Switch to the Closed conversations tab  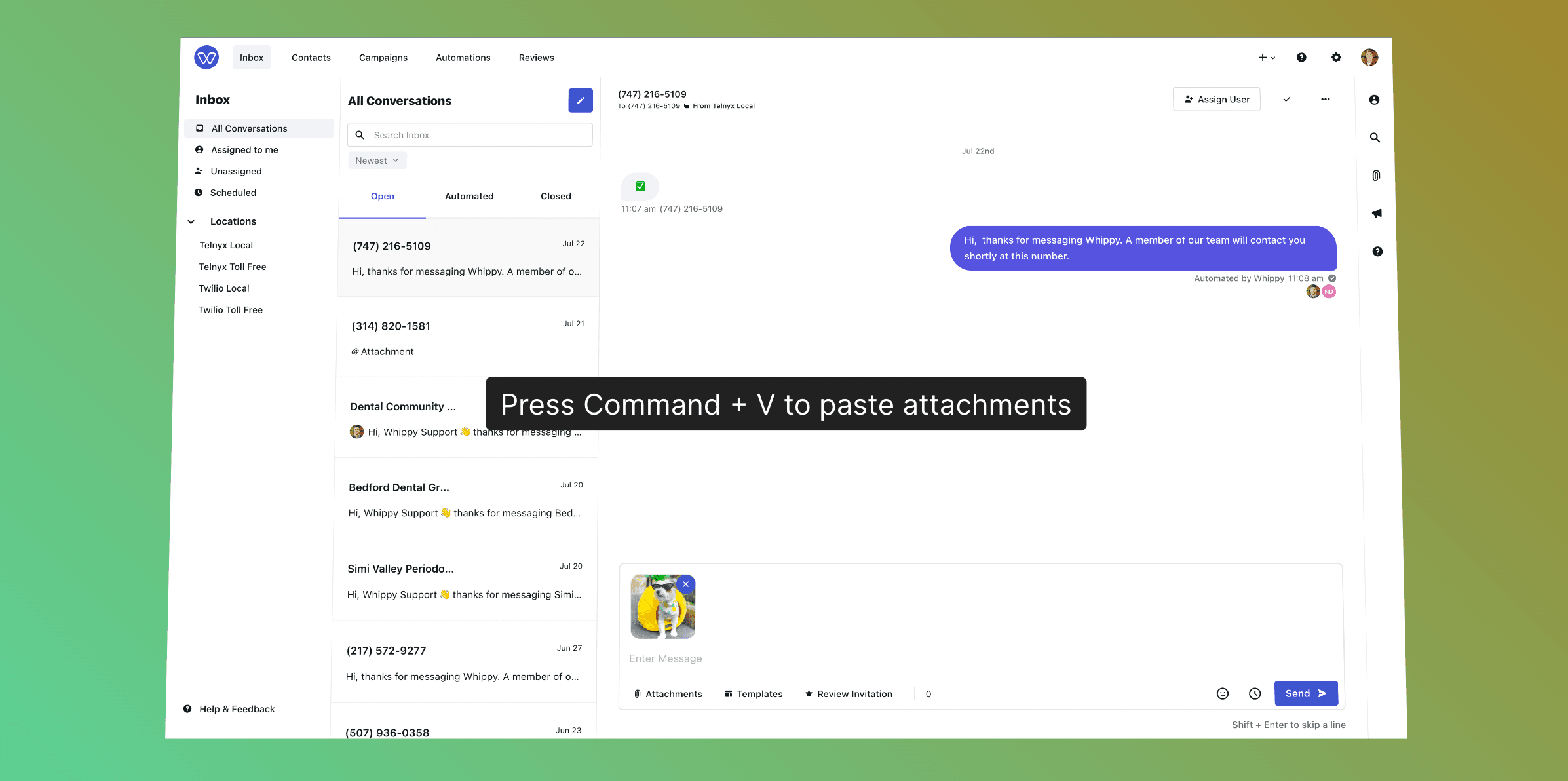[555, 196]
